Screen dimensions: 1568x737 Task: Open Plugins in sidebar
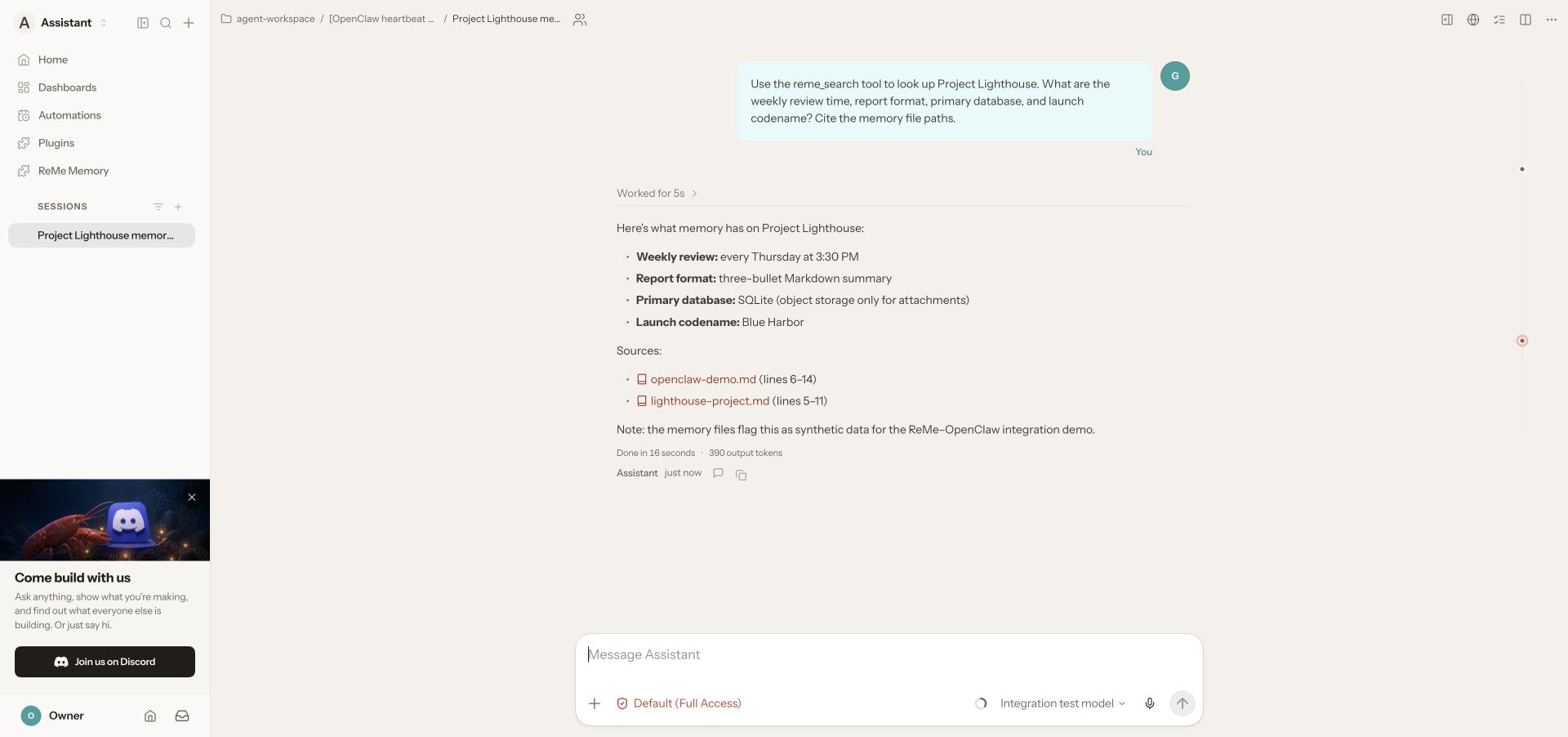(105, 143)
